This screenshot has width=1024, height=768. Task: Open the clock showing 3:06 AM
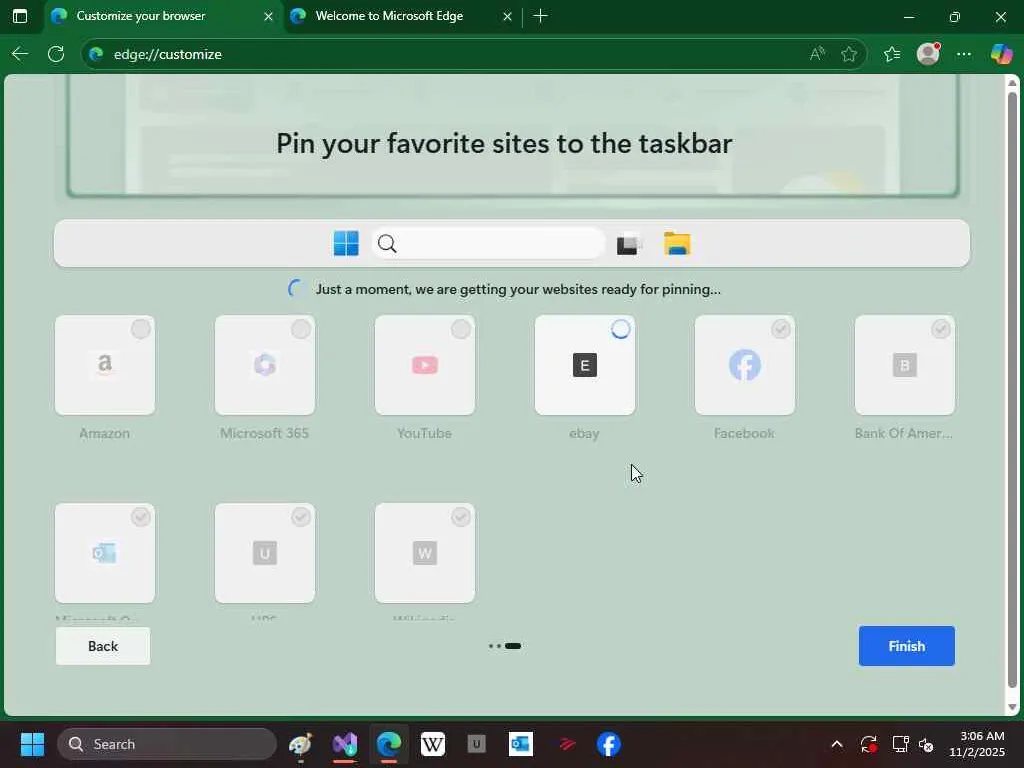976,744
